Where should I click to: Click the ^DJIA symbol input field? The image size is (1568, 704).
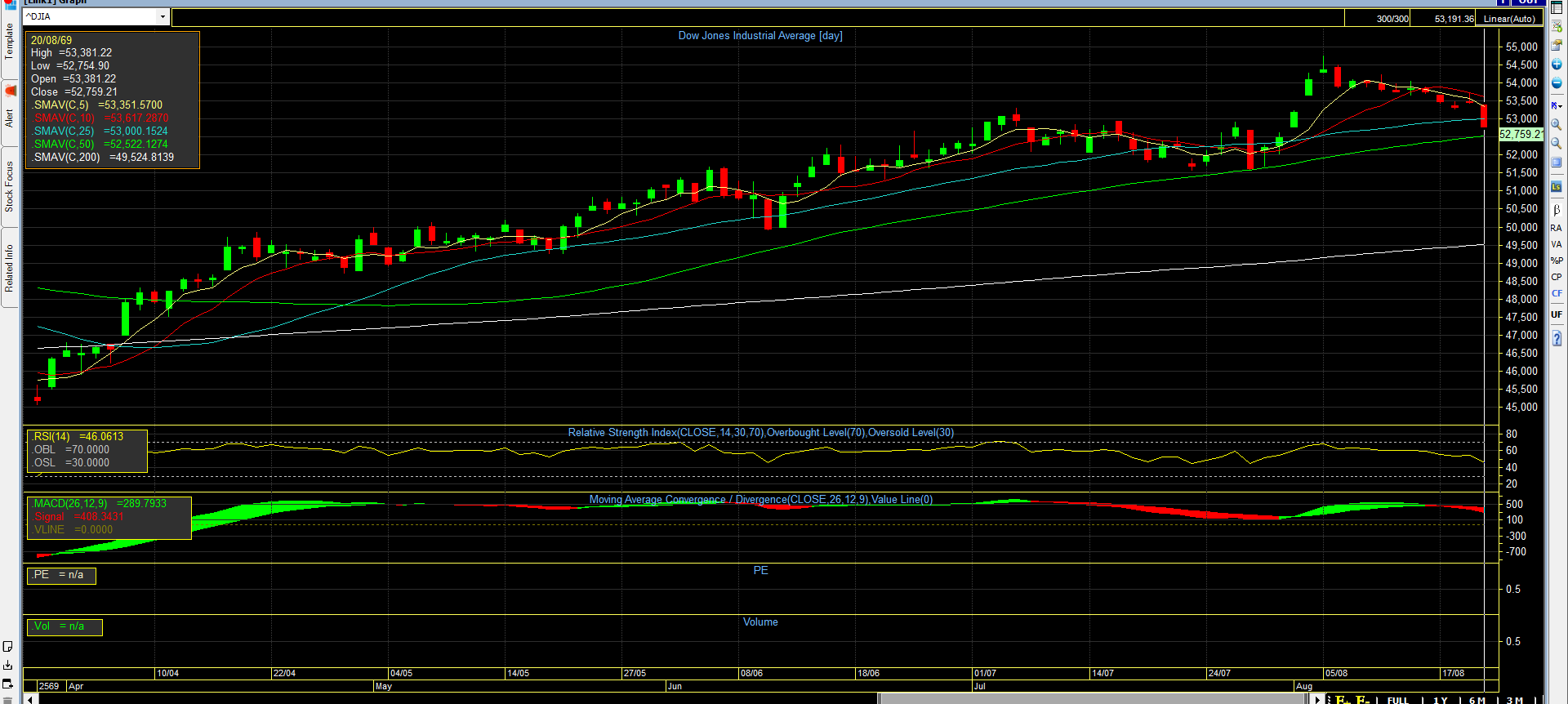click(91, 17)
